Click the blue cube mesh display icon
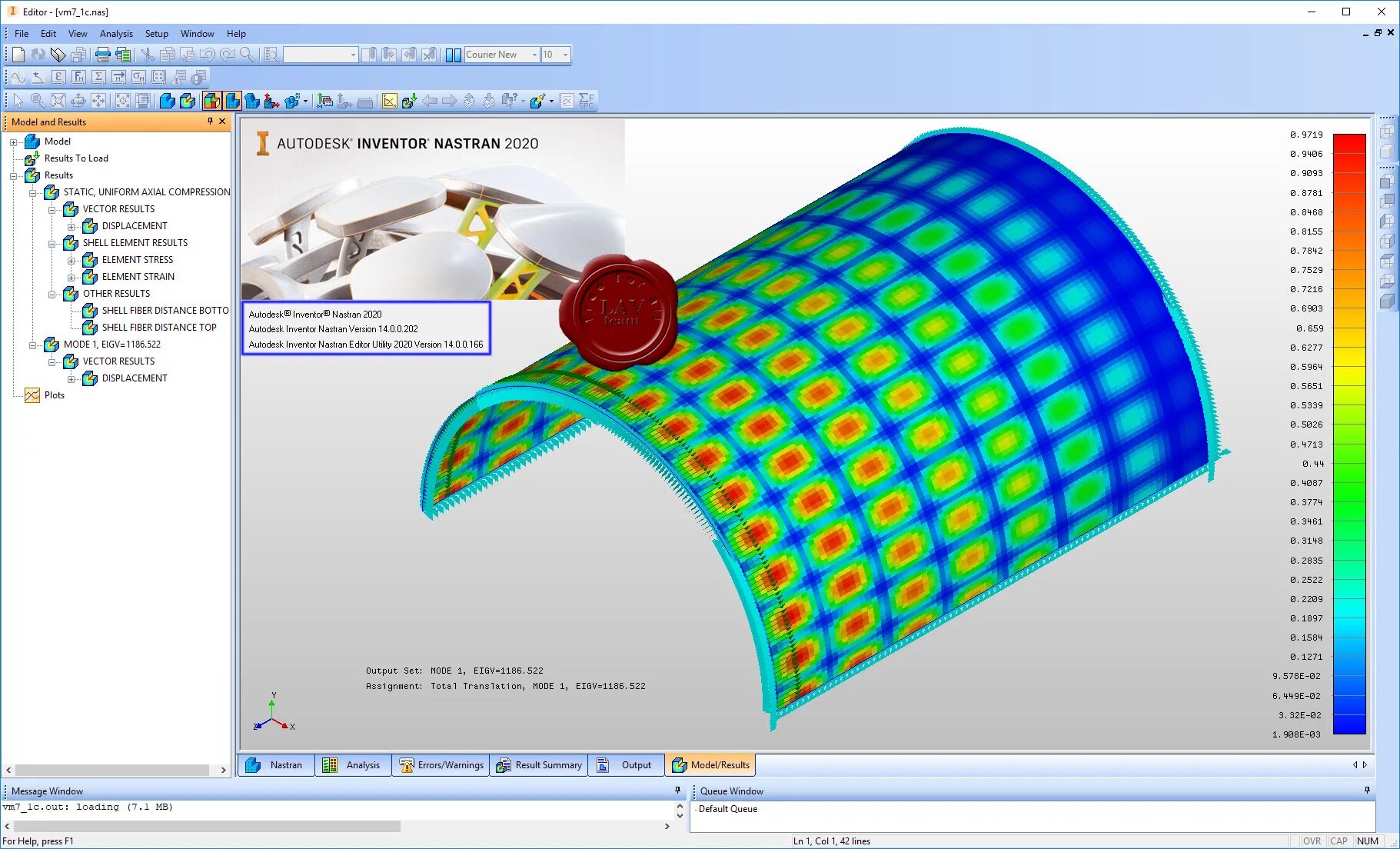Viewport: 1400px width, 849px height. tap(252, 101)
